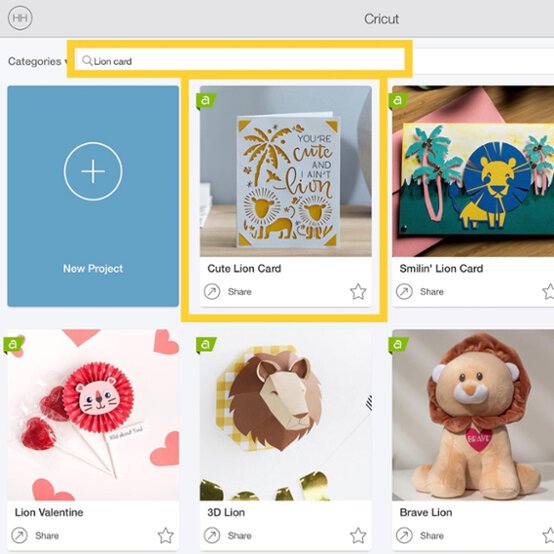Expand the Categories dropdown
554x554 pixels.
coord(38,61)
